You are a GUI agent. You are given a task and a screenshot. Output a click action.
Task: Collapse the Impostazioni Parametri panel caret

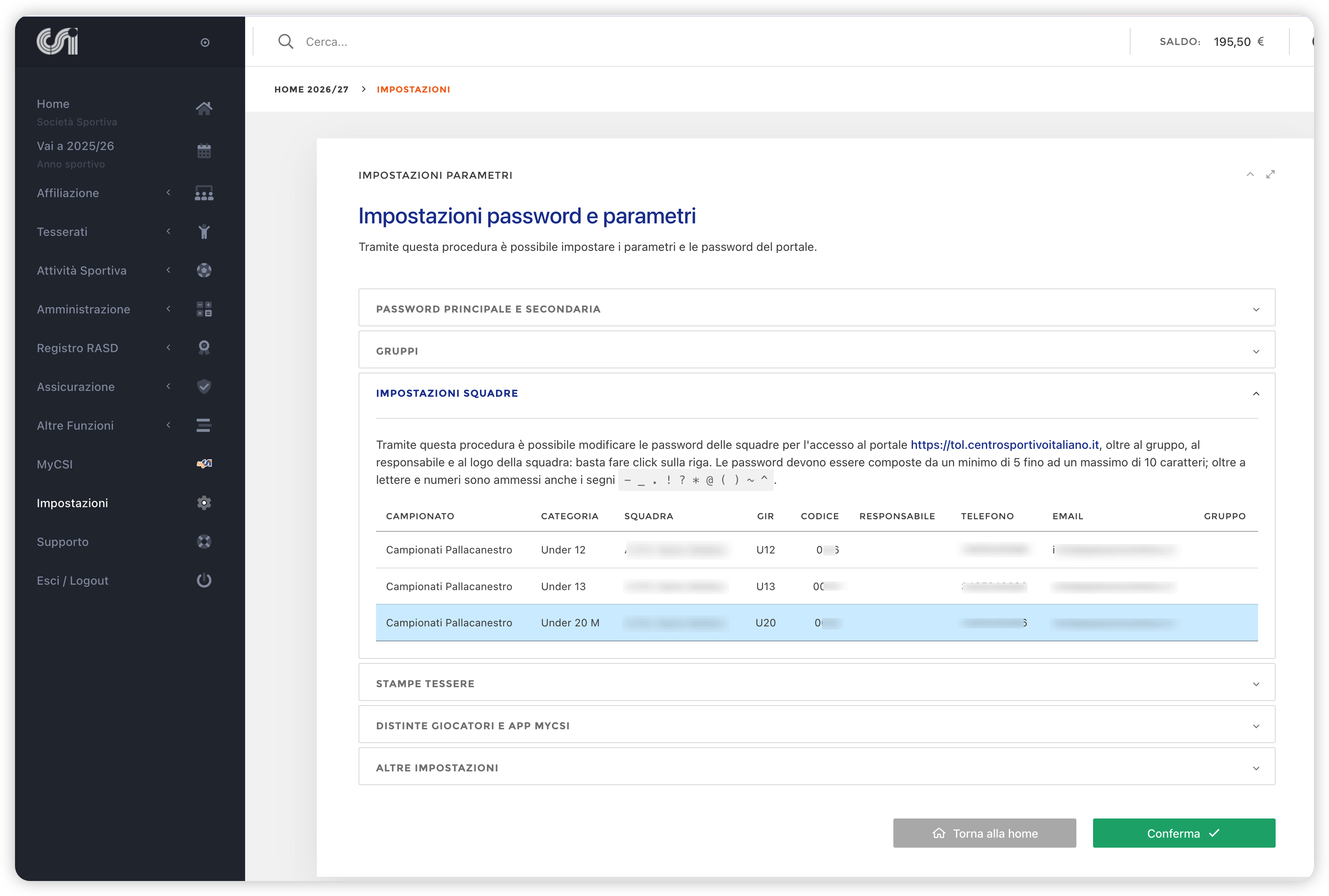click(1250, 174)
